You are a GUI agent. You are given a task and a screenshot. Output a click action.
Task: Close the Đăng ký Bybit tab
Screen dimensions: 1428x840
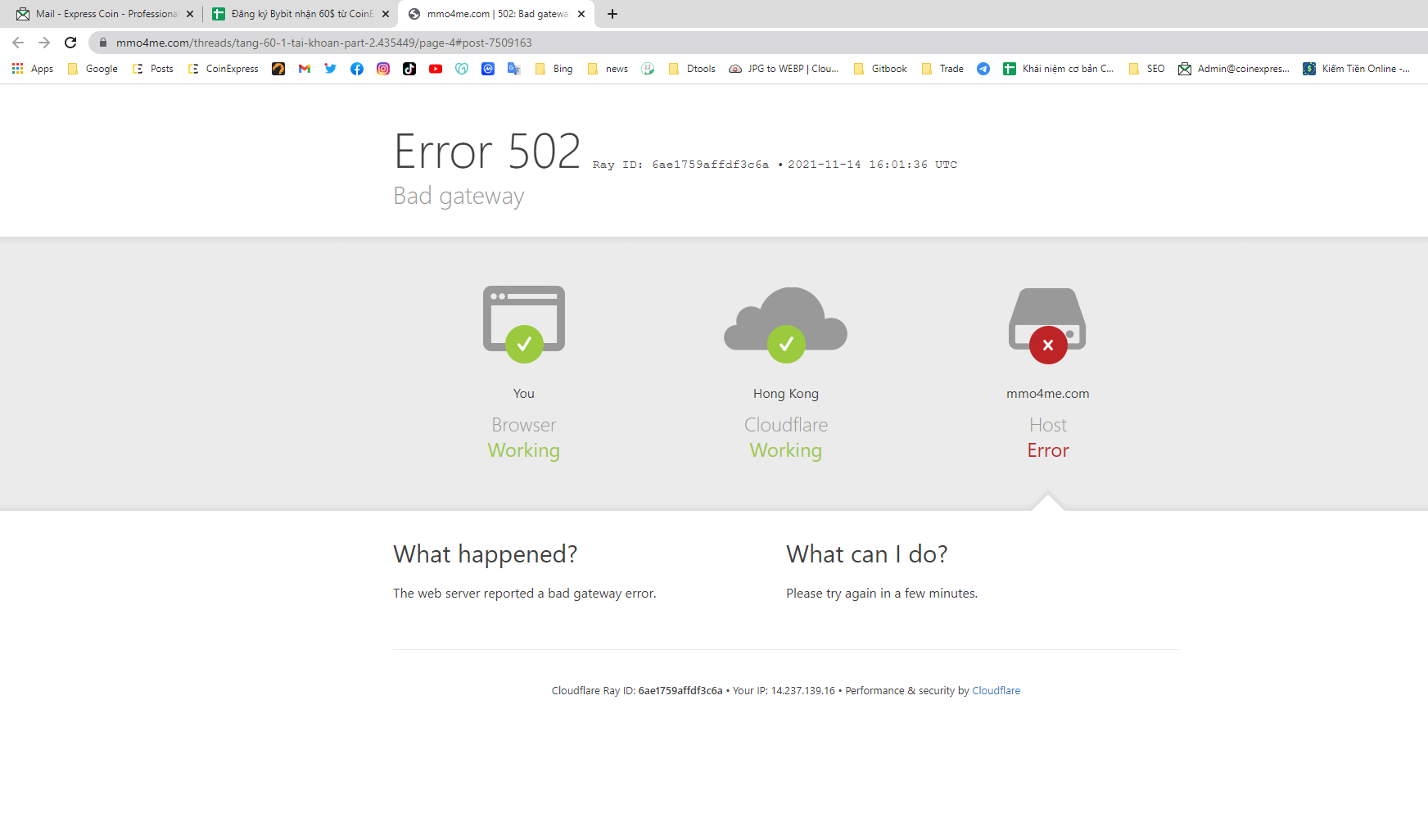click(x=386, y=14)
